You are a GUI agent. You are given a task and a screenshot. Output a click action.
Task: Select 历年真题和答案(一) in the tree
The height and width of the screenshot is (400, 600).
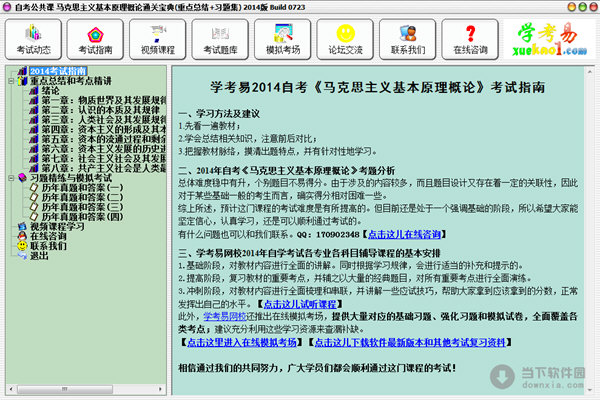click(82, 188)
